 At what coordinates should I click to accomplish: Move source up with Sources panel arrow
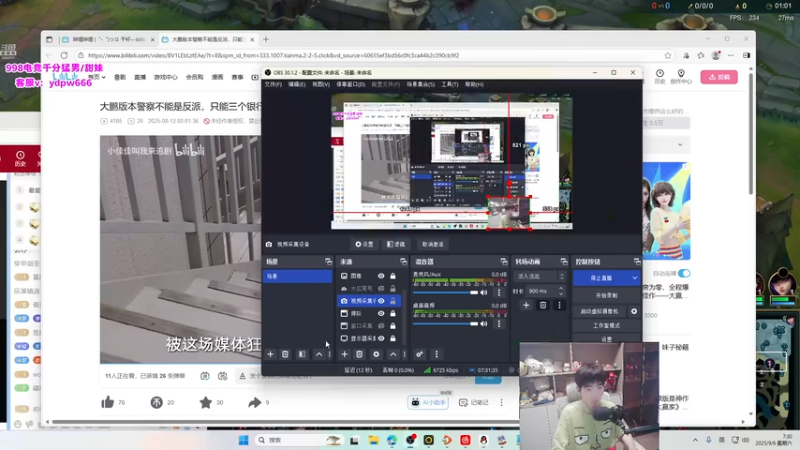(x=393, y=354)
